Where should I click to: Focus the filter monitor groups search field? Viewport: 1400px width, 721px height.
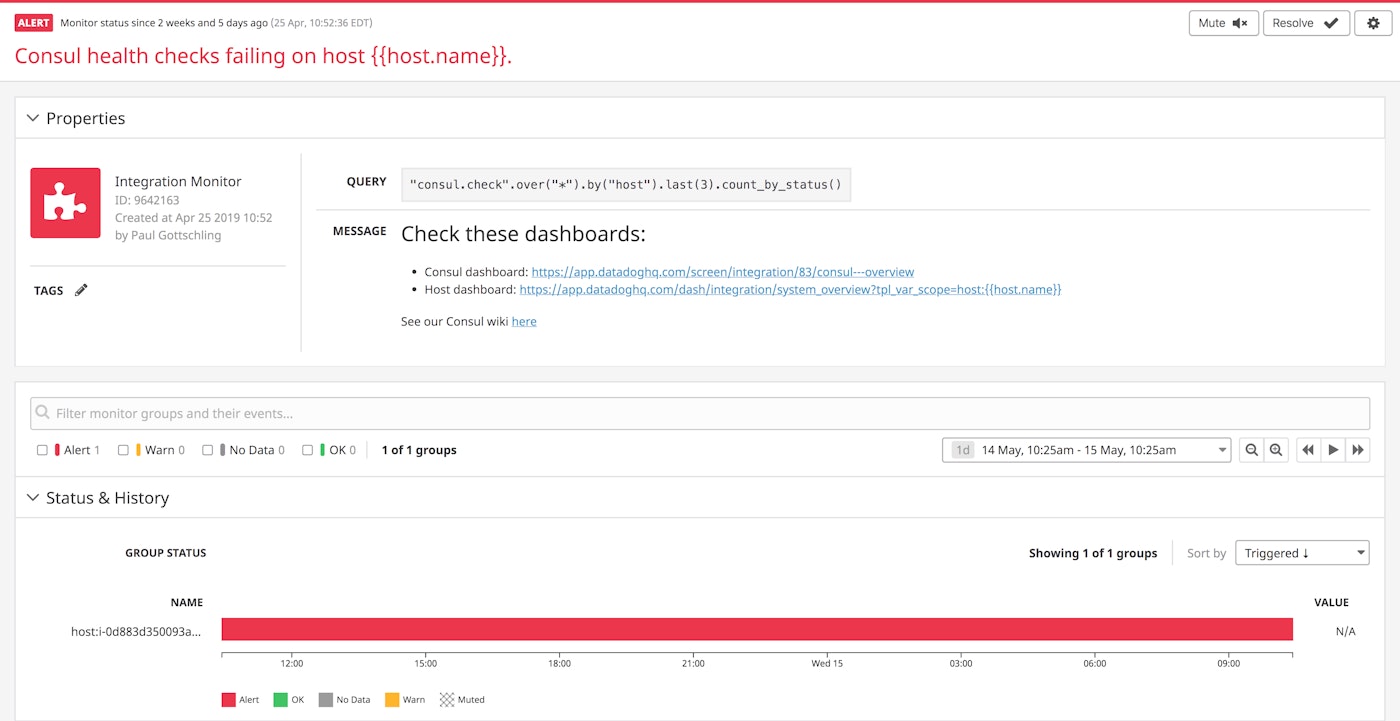tap(700, 413)
